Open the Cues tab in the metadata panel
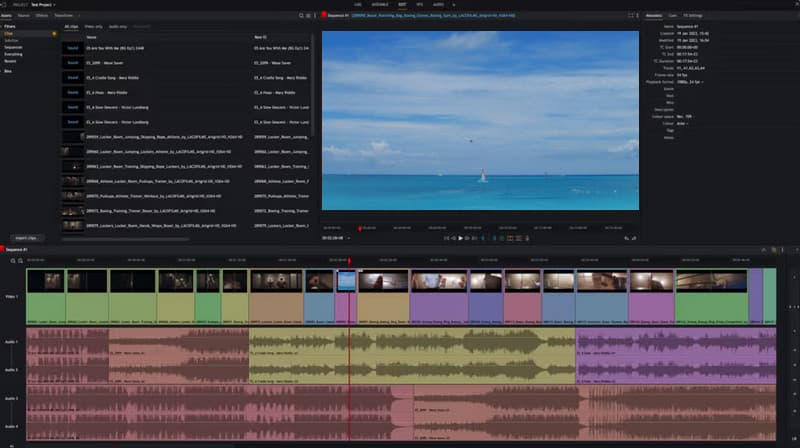Image resolution: width=800 pixels, height=448 pixels. (x=672, y=16)
